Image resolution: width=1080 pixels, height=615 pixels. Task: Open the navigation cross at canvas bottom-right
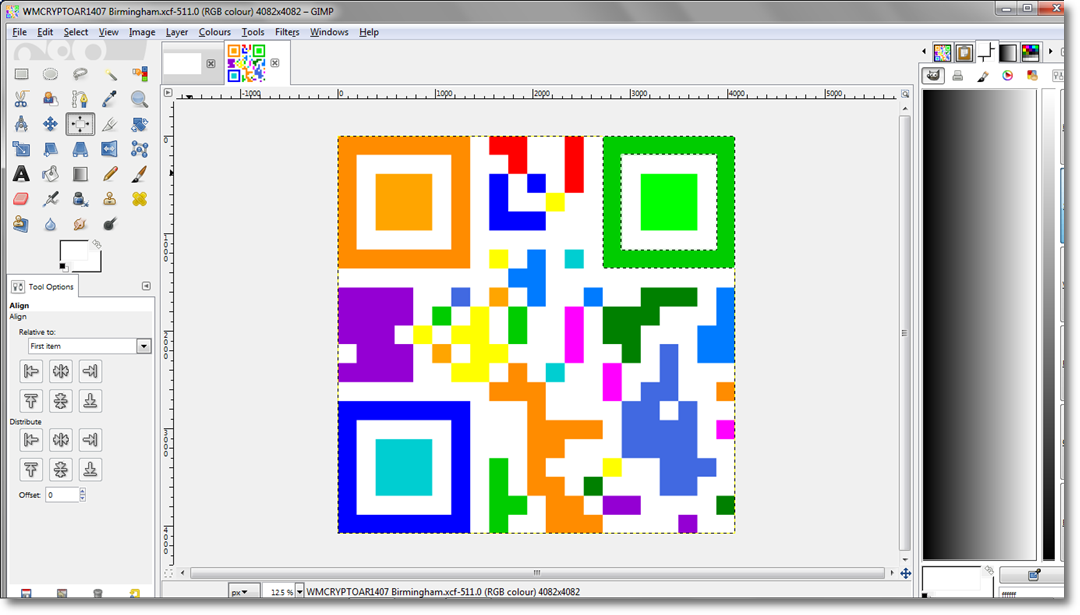click(x=905, y=573)
